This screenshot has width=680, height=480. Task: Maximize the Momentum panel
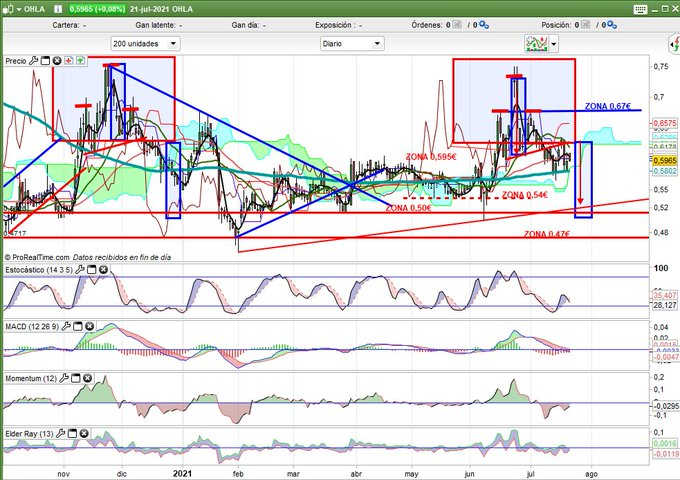[76, 378]
